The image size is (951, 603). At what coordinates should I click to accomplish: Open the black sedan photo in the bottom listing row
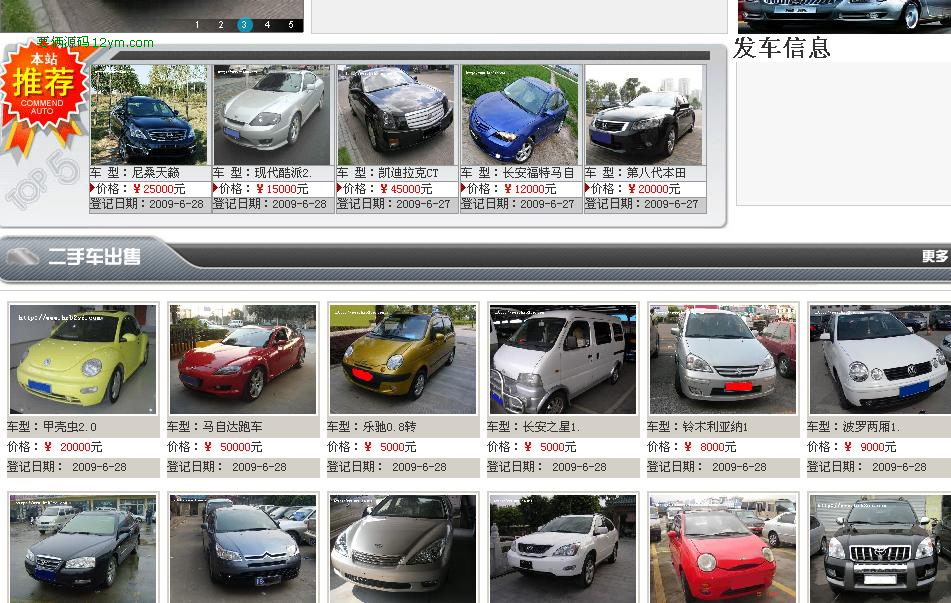(83, 549)
